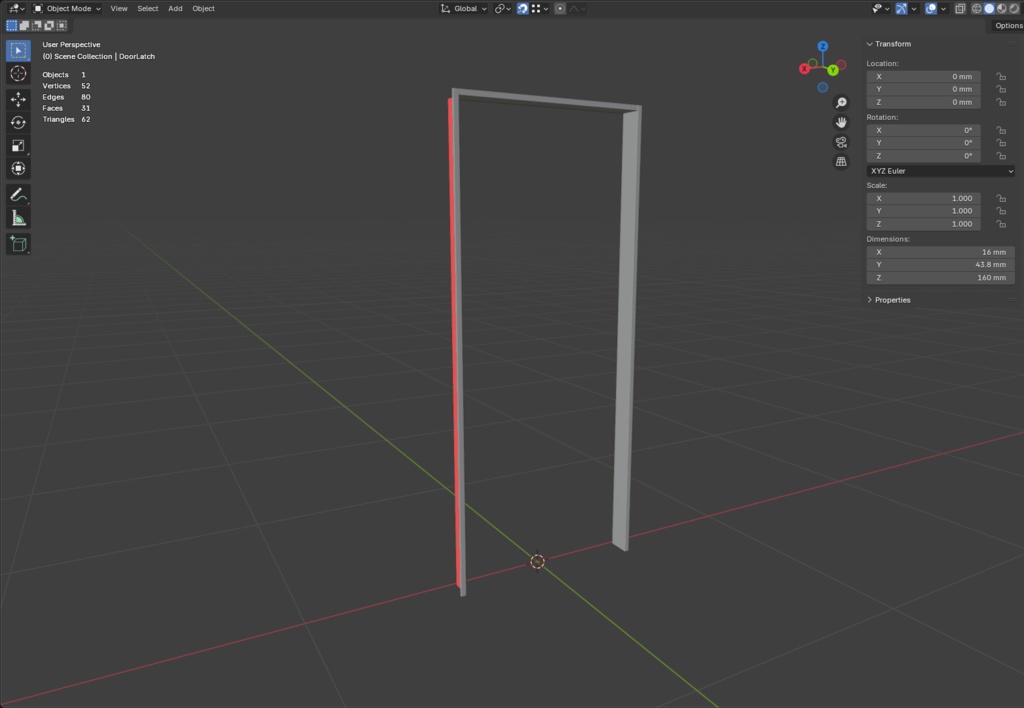Viewport: 1024px width, 708px height.
Task: Open the Object menu
Action: click(x=203, y=8)
